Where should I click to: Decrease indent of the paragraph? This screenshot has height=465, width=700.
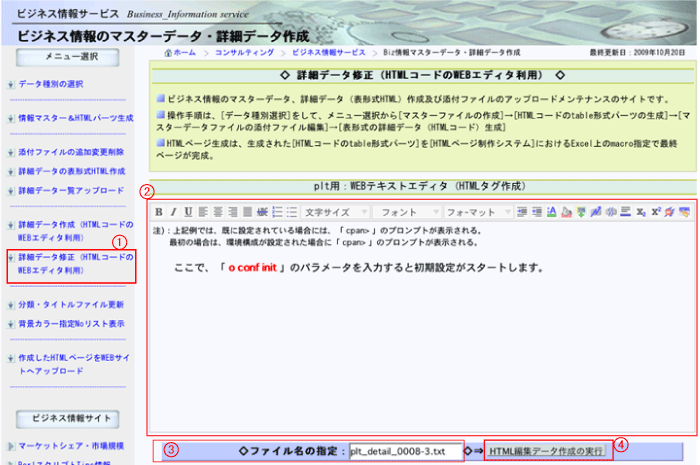(x=537, y=212)
